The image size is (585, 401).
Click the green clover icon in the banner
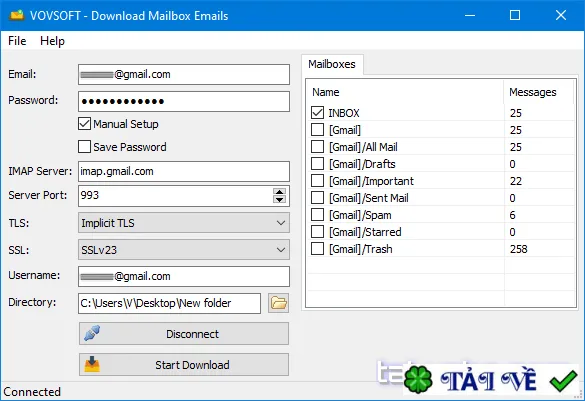418,380
